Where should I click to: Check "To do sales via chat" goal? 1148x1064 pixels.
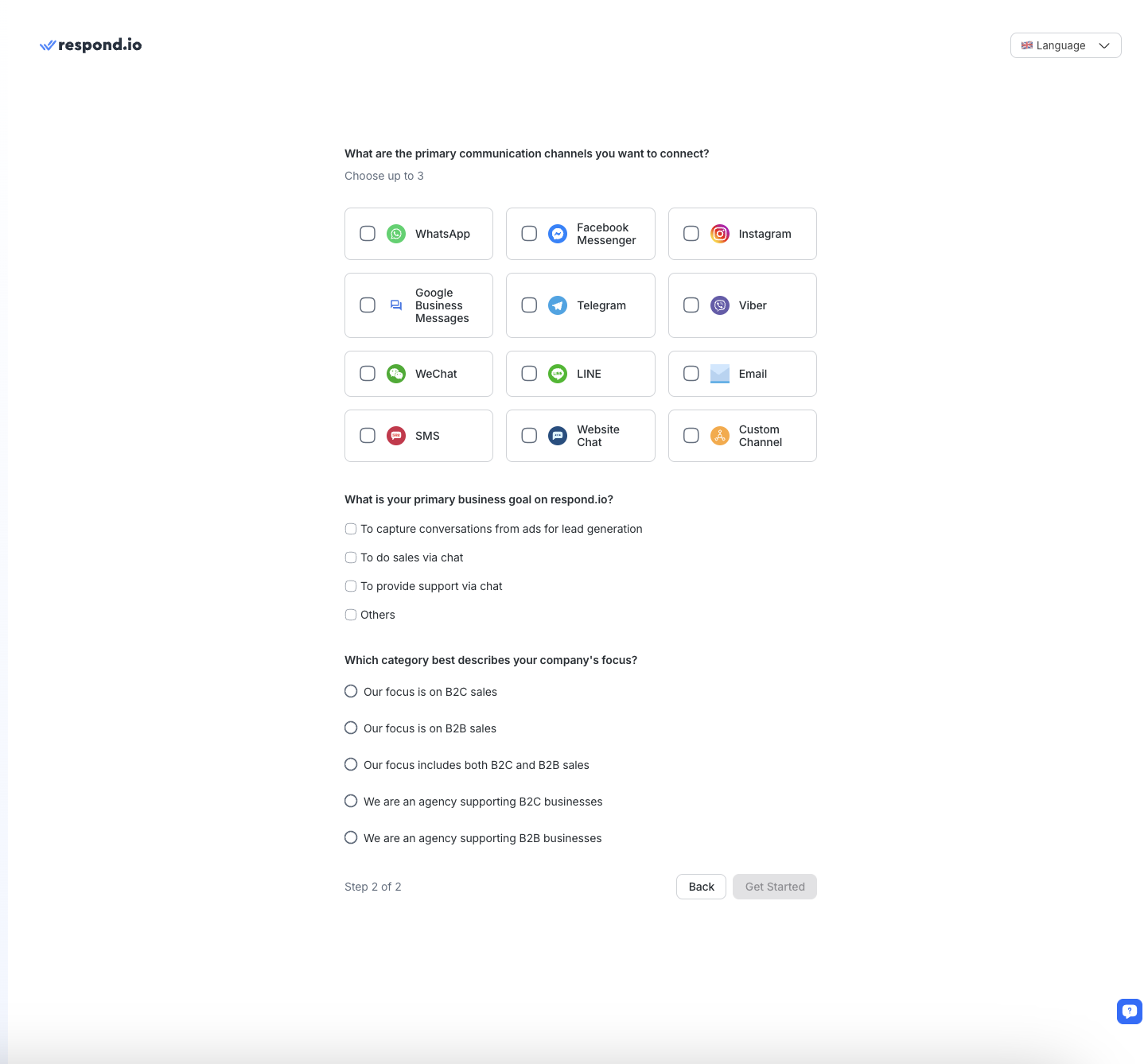[351, 557]
